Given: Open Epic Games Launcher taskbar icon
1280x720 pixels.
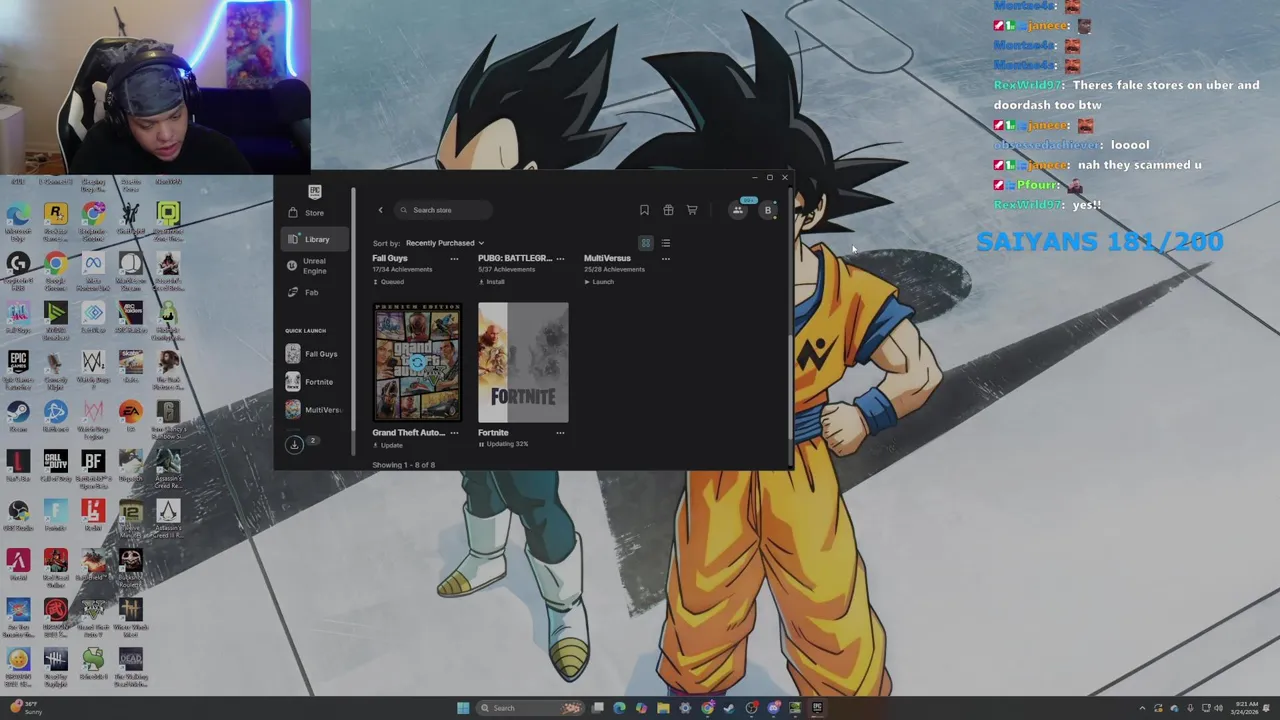Looking at the screenshot, I should click(x=817, y=708).
